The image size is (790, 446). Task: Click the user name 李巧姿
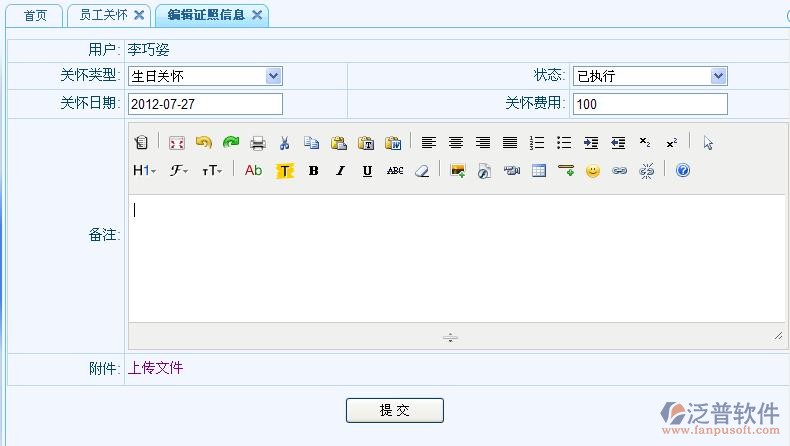149,49
